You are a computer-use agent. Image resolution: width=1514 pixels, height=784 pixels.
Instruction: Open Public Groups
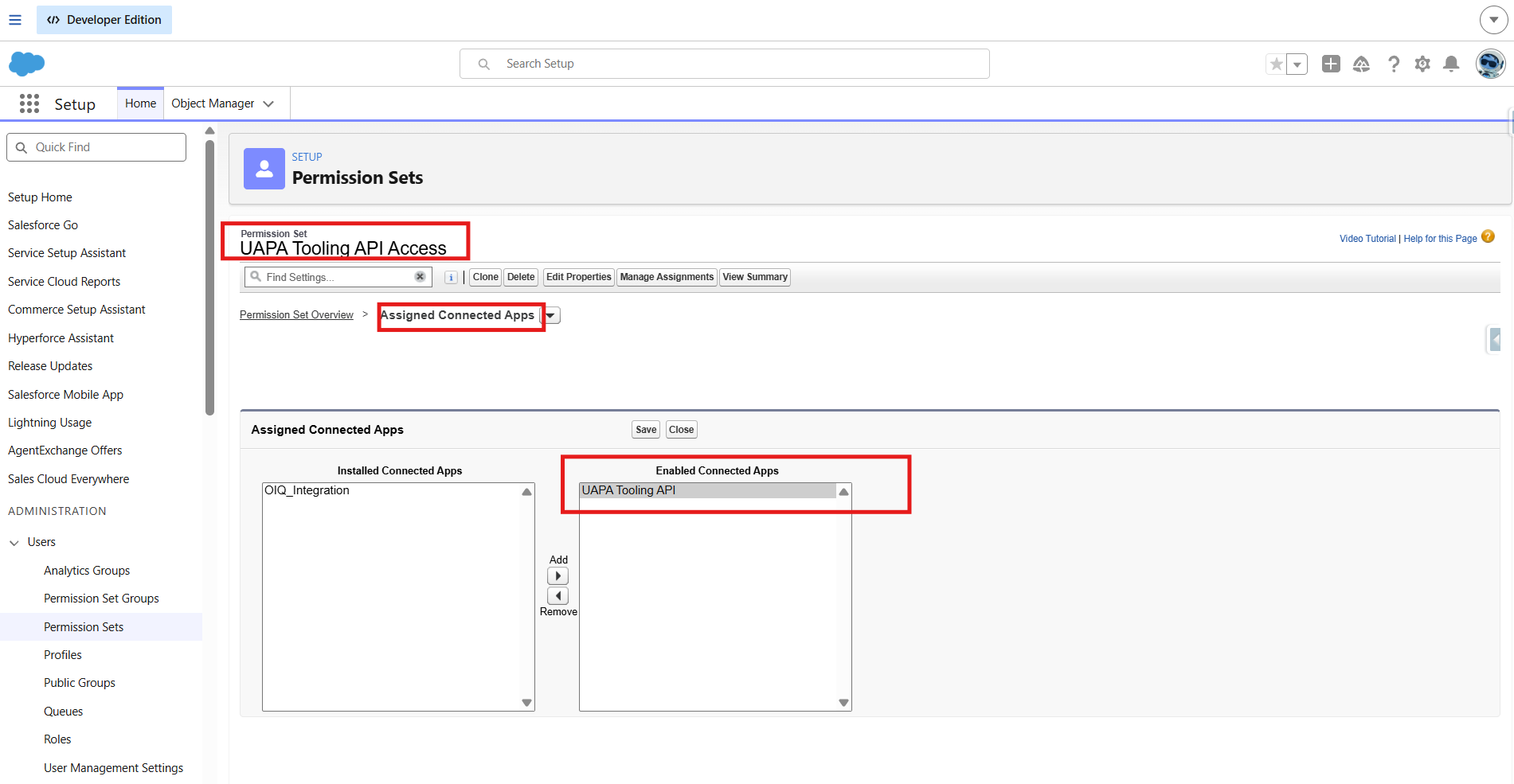click(x=80, y=683)
